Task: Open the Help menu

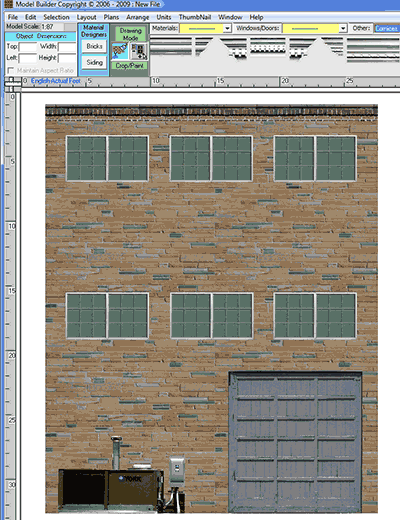Action: coord(256,17)
